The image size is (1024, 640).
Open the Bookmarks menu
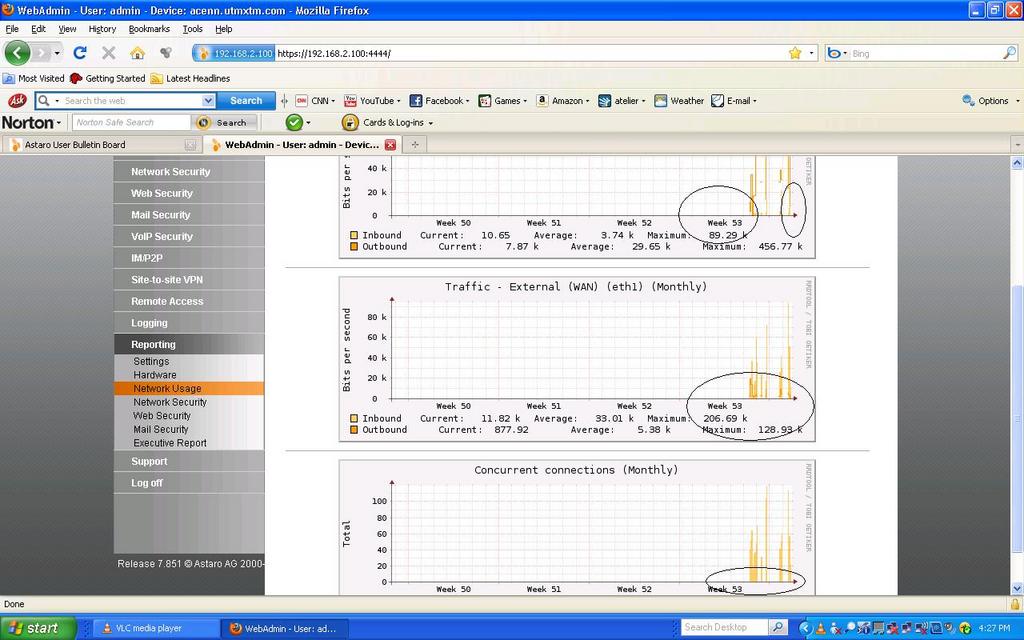(149, 29)
